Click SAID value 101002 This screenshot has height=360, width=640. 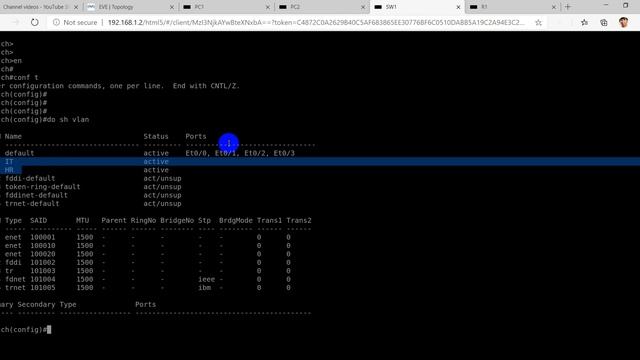pyautogui.click(x=43, y=262)
